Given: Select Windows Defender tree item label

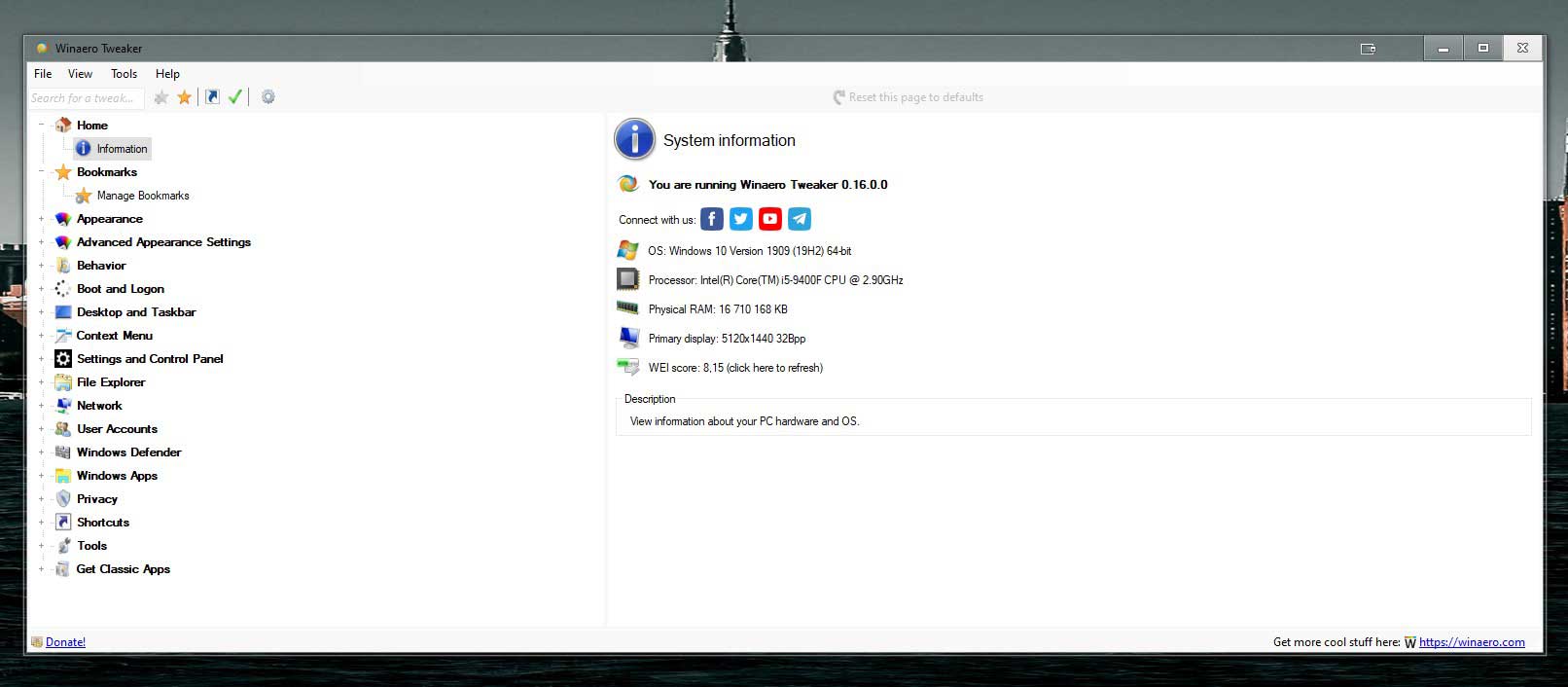Looking at the screenshot, I should 128,452.
